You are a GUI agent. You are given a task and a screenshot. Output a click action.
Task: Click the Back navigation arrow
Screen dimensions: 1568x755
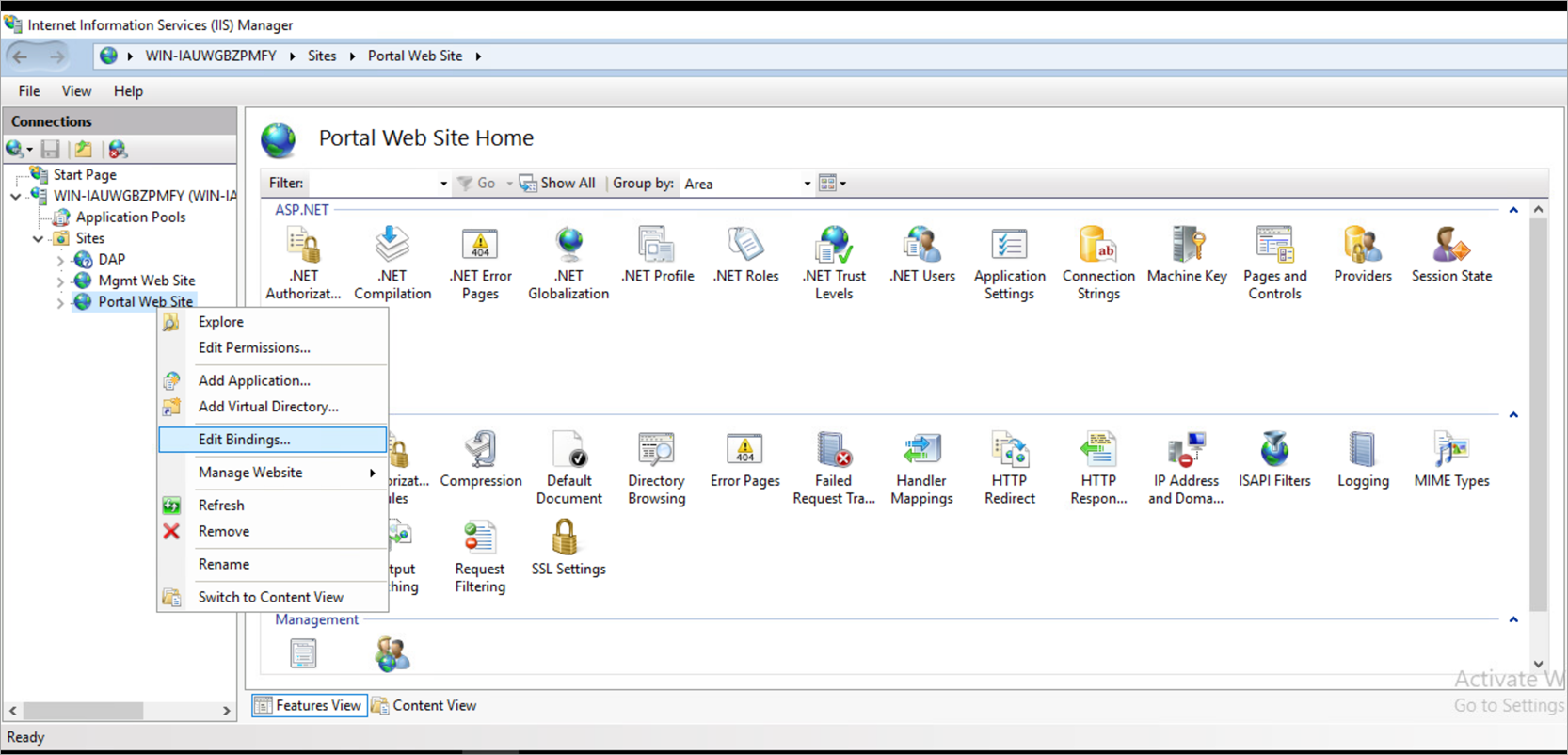20,56
